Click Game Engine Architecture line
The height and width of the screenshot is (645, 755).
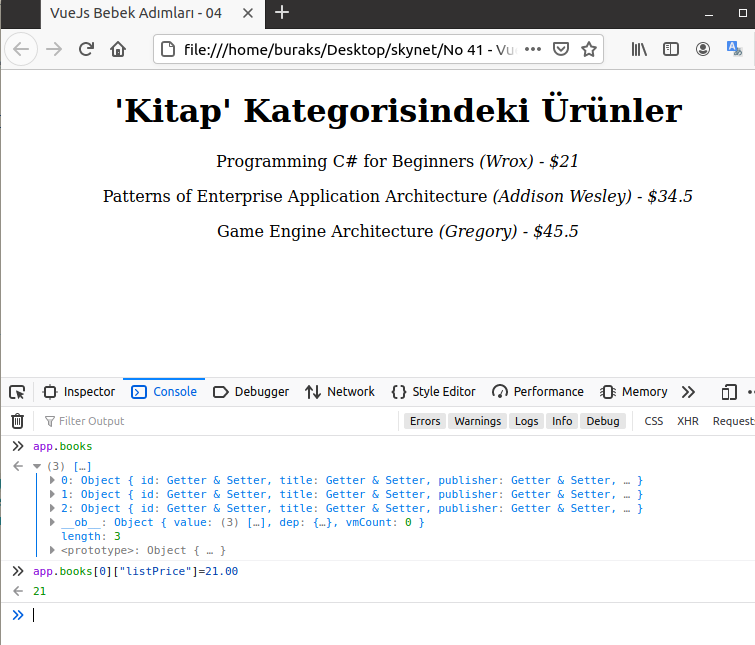coord(397,232)
